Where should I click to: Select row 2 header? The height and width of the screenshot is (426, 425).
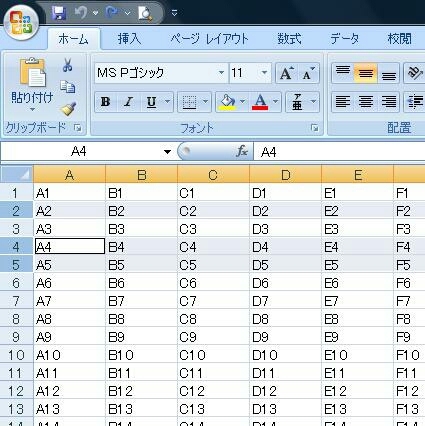[x=16, y=211]
